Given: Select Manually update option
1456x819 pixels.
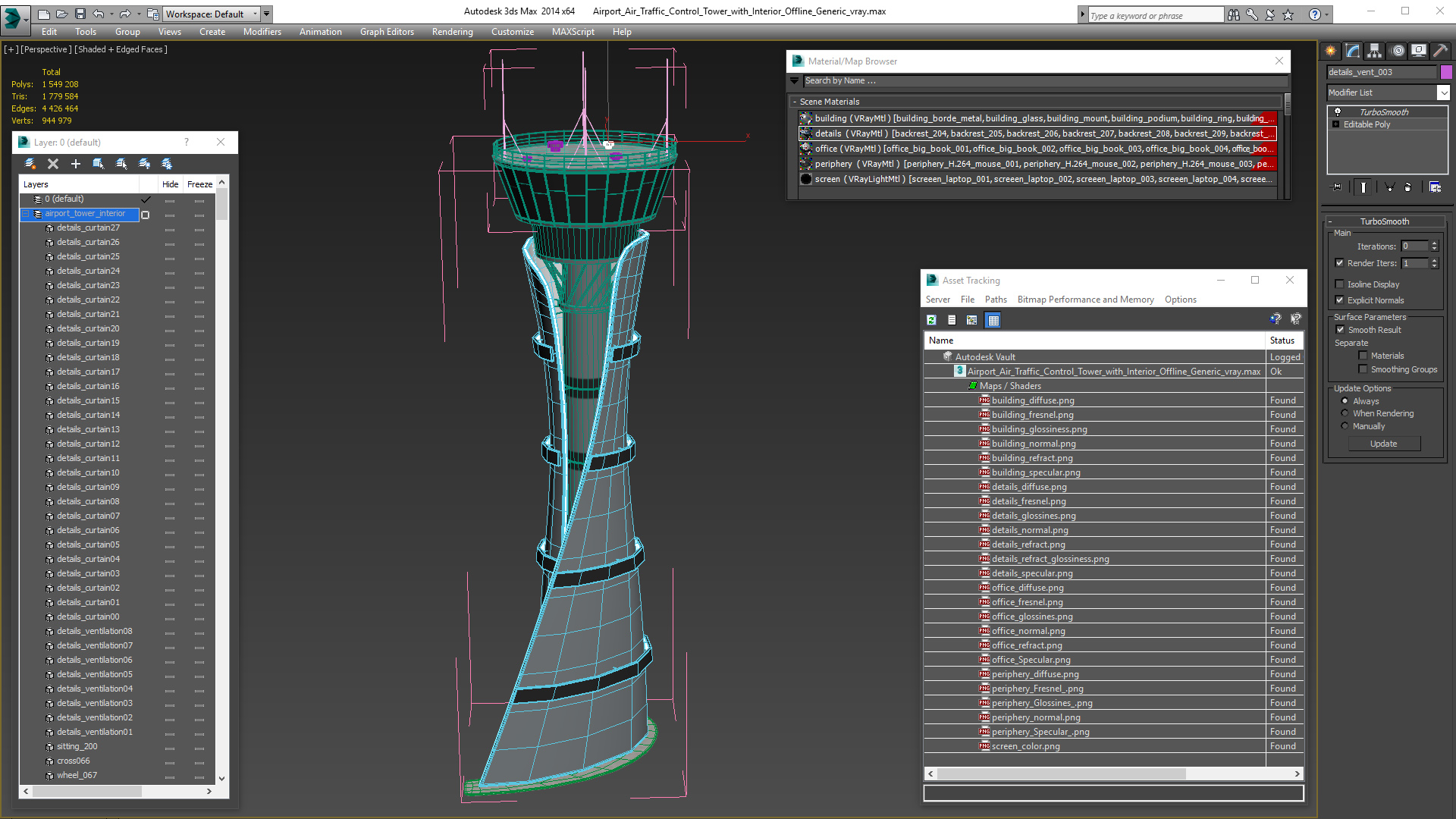Looking at the screenshot, I should click(x=1345, y=426).
